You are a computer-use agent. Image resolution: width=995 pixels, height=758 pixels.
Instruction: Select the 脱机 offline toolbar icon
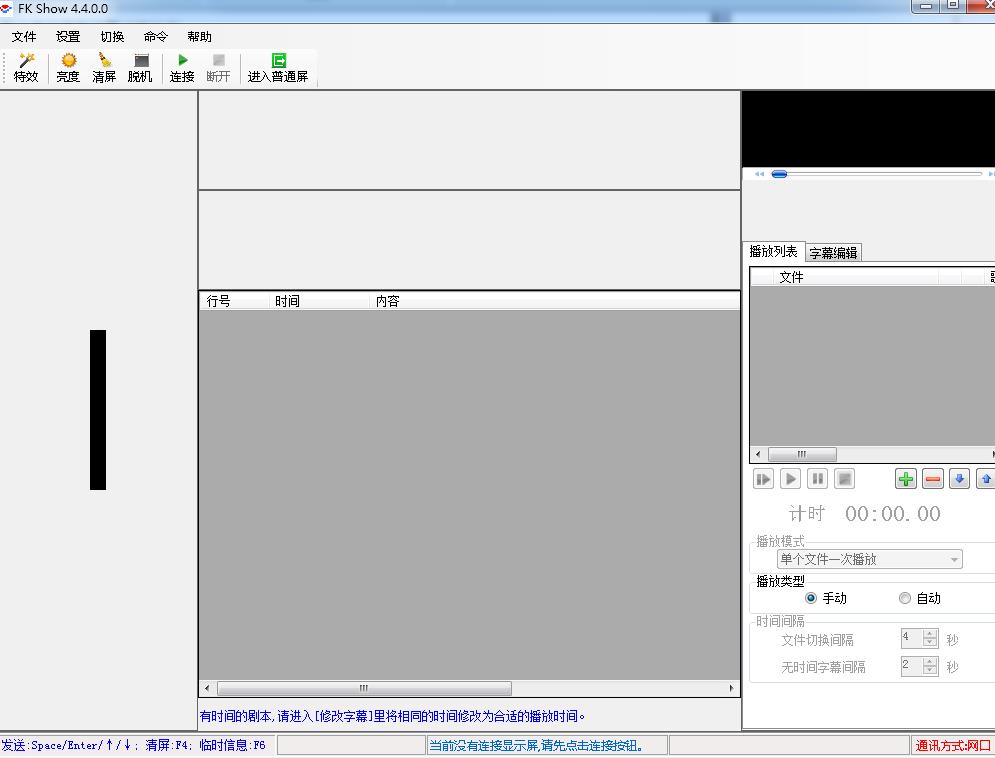(140, 62)
